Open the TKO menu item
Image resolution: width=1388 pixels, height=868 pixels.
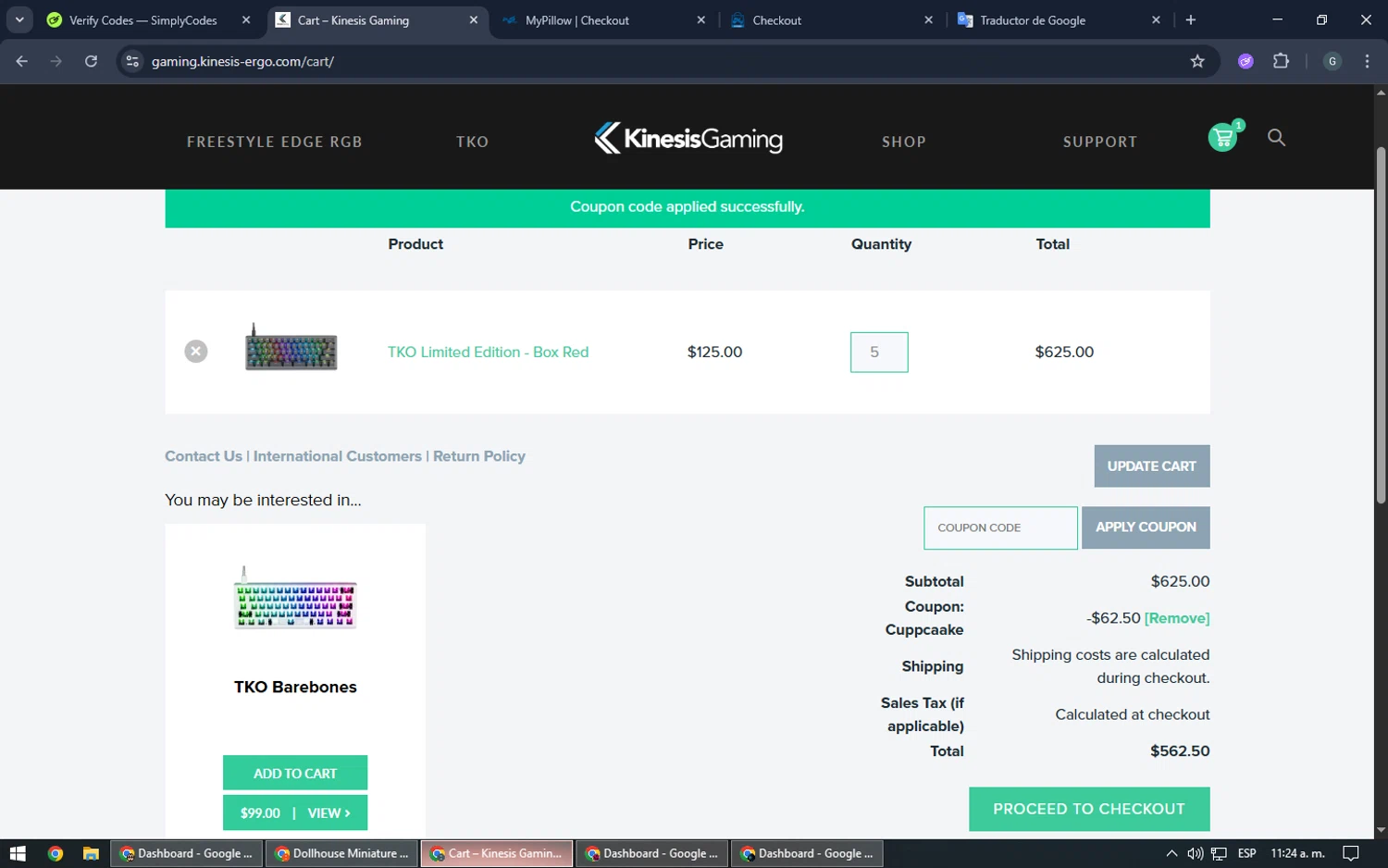click(x=472, y=142)
